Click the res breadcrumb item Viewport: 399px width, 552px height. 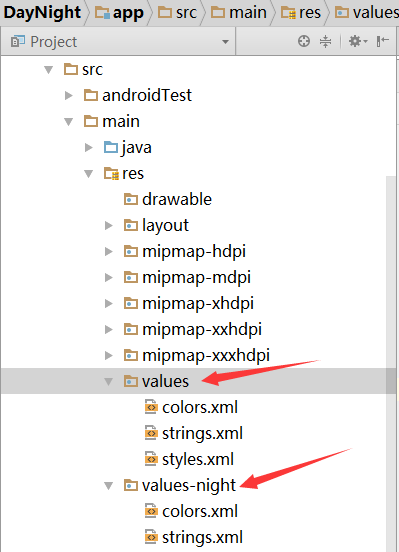tap(301, 13)
